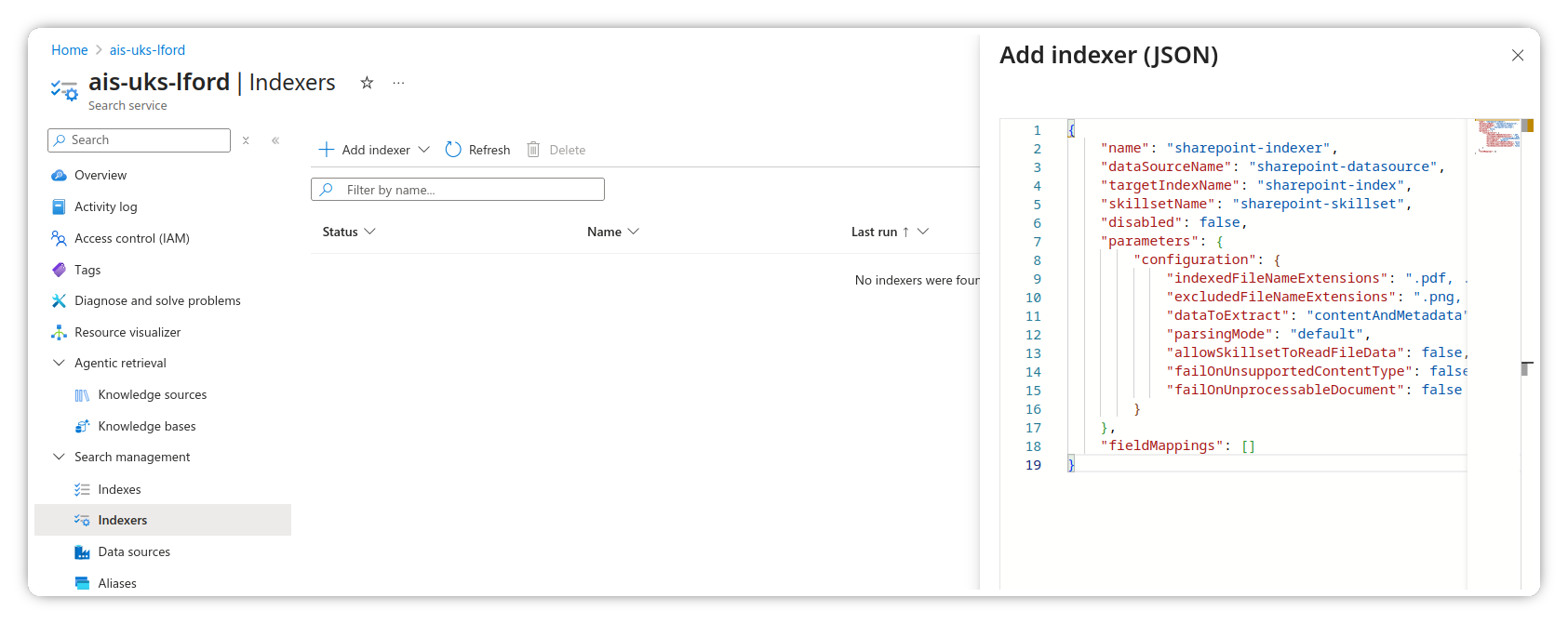Click the Access control (IAM) people icon

(x=59, y=238)
